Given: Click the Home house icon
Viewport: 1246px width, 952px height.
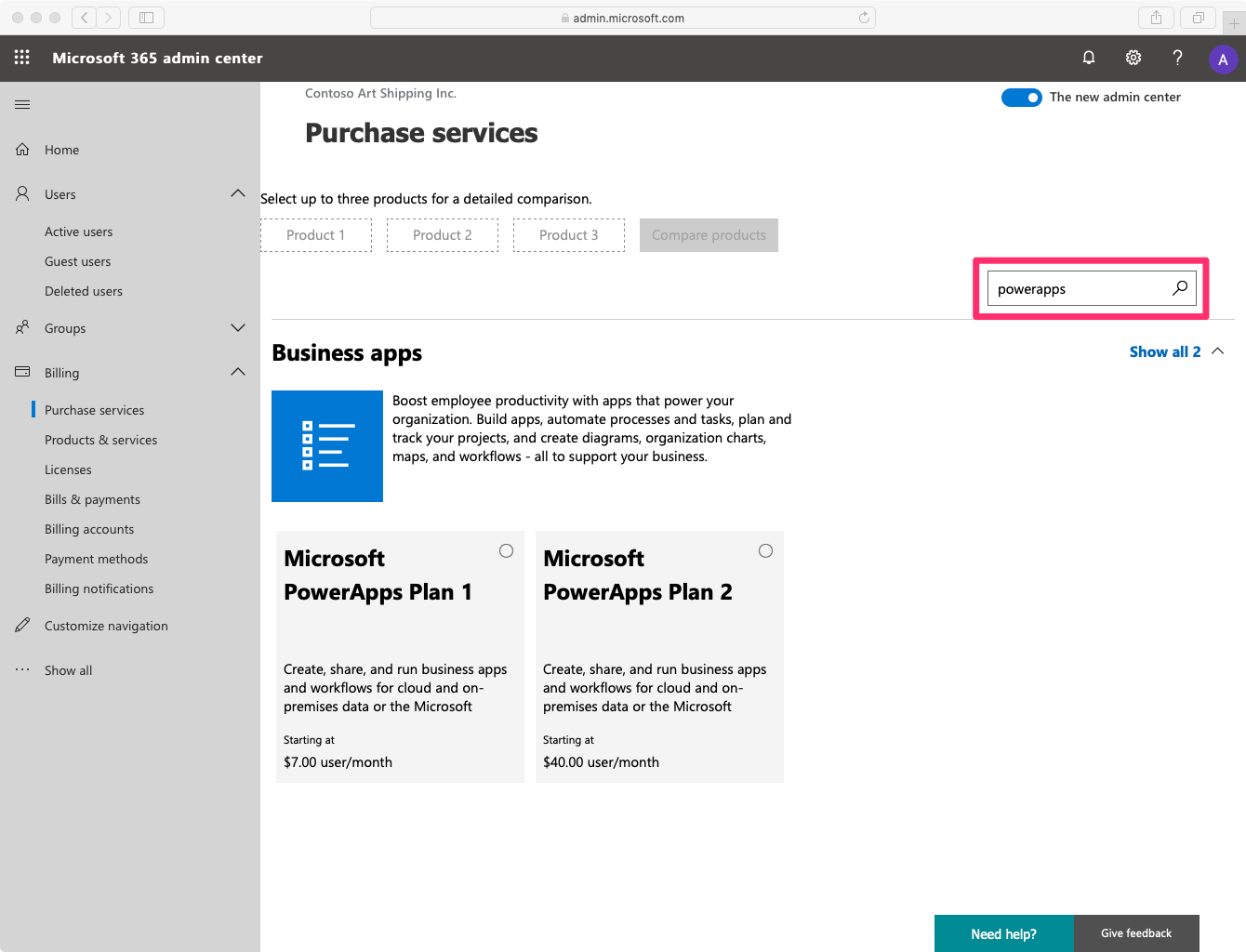Looking at the screenshot, I should click(x=22, y=149).
